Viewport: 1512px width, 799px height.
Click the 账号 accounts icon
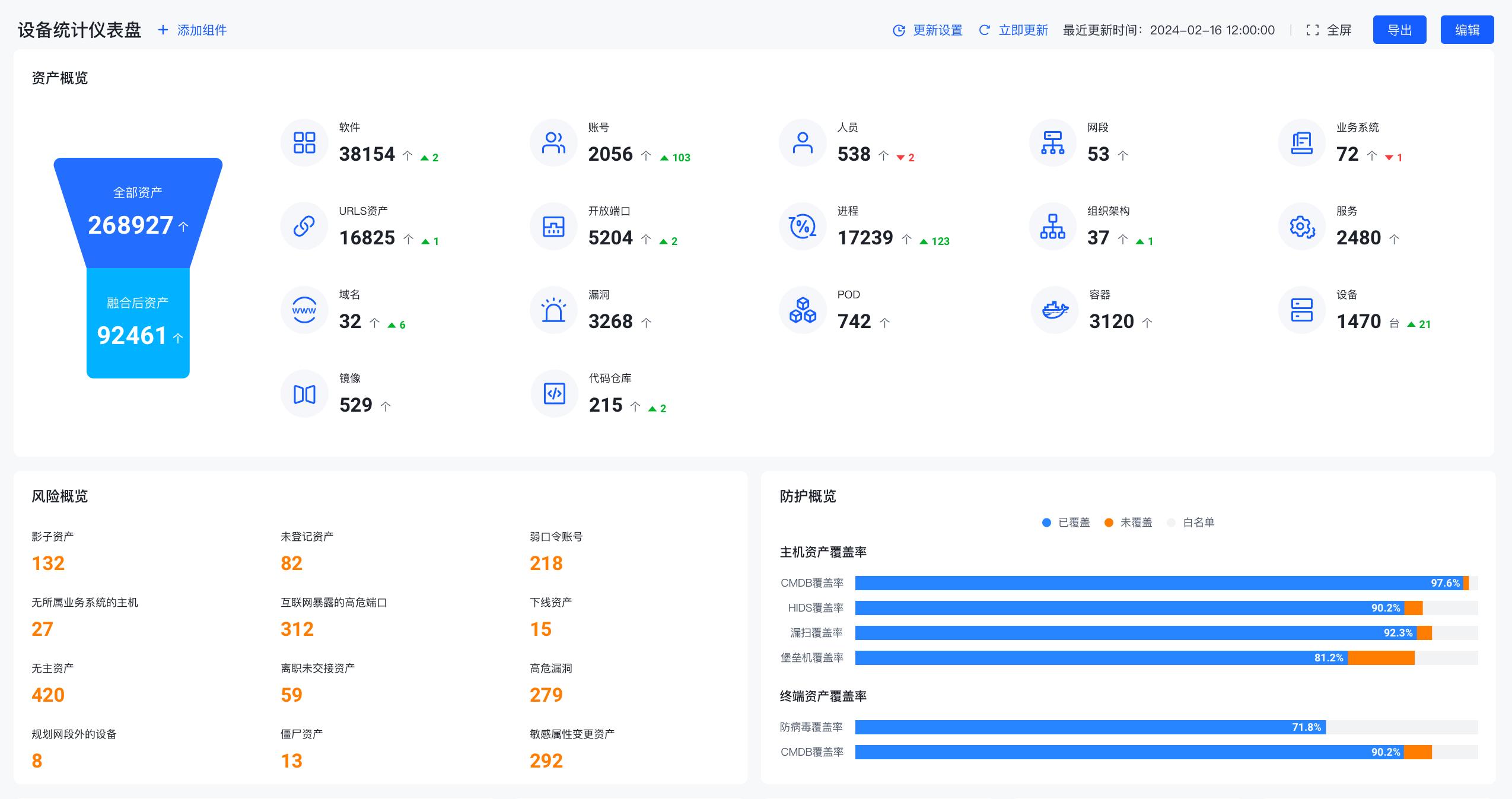[553, 143]
